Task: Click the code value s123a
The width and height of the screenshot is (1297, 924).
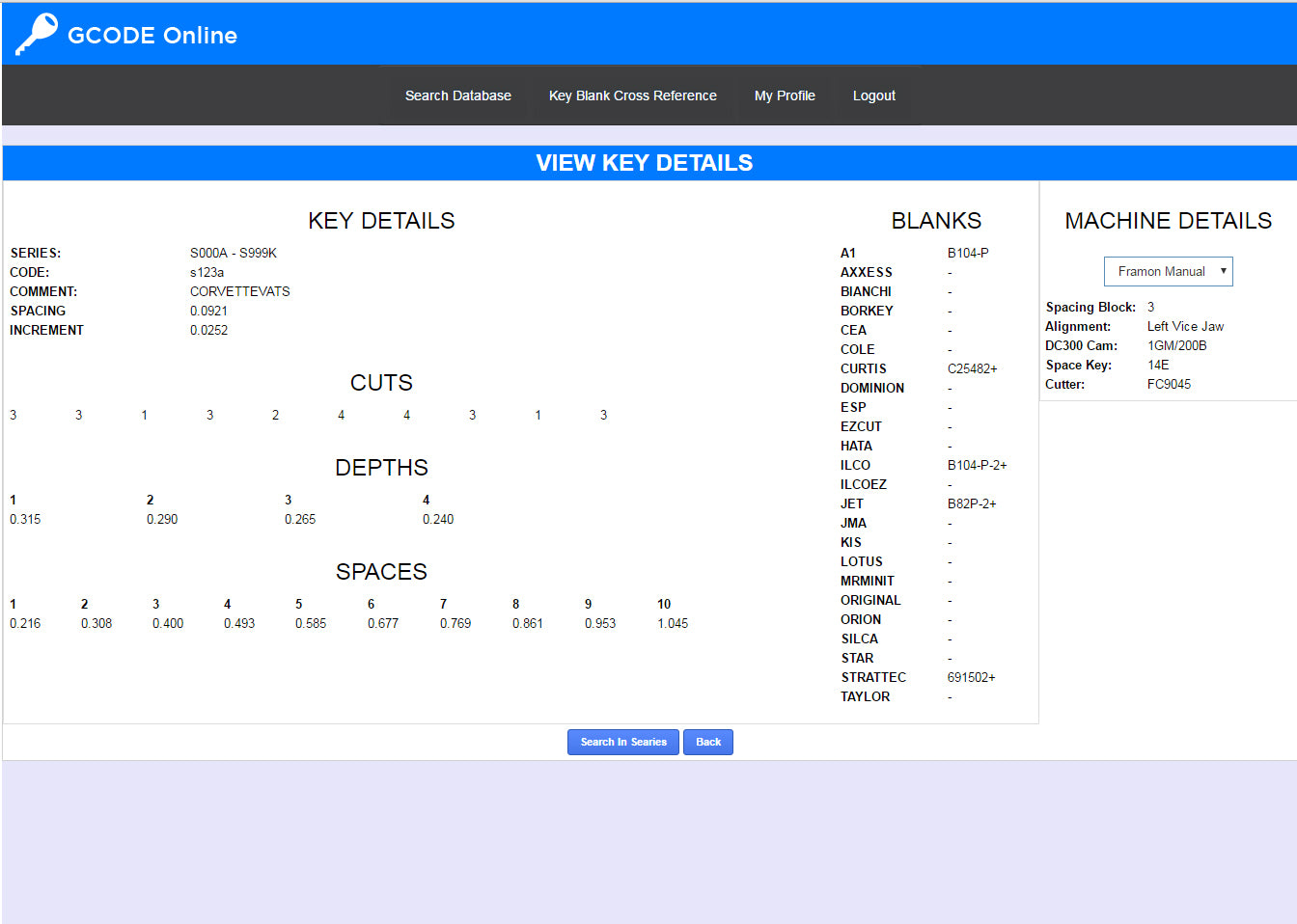Action: [207, 272]
